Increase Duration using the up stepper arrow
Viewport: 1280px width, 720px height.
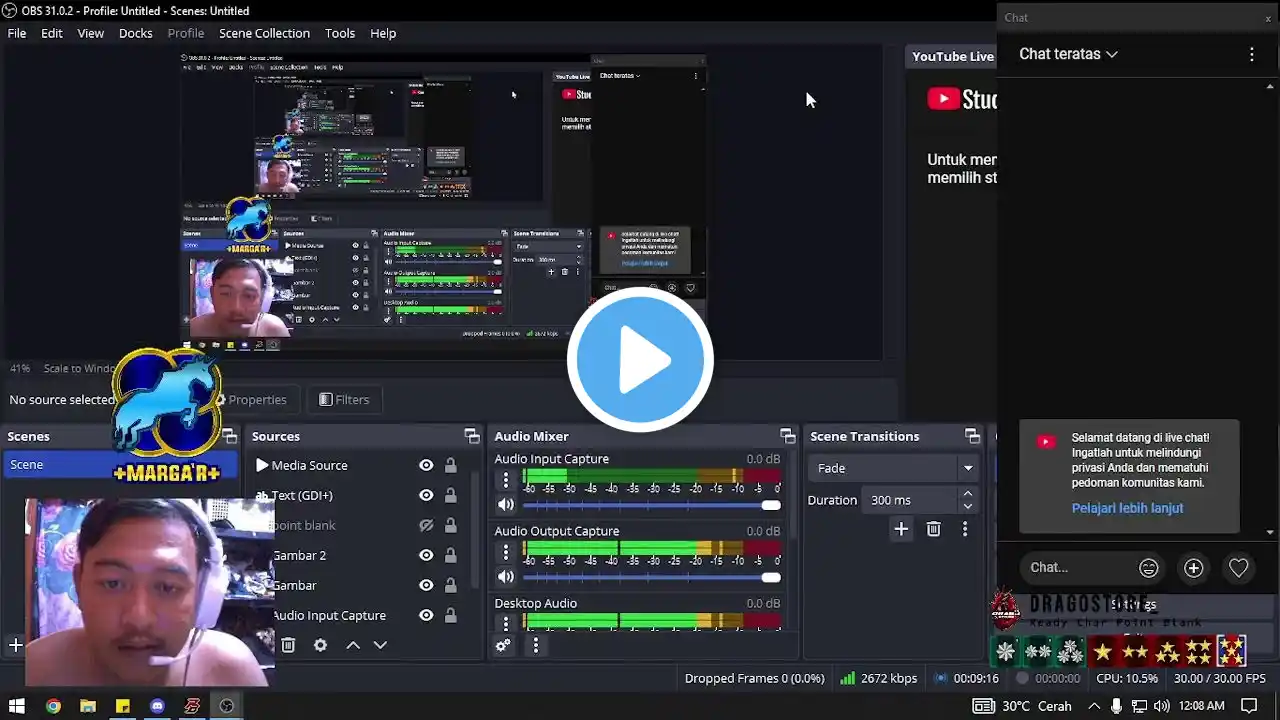pos(967,494)
